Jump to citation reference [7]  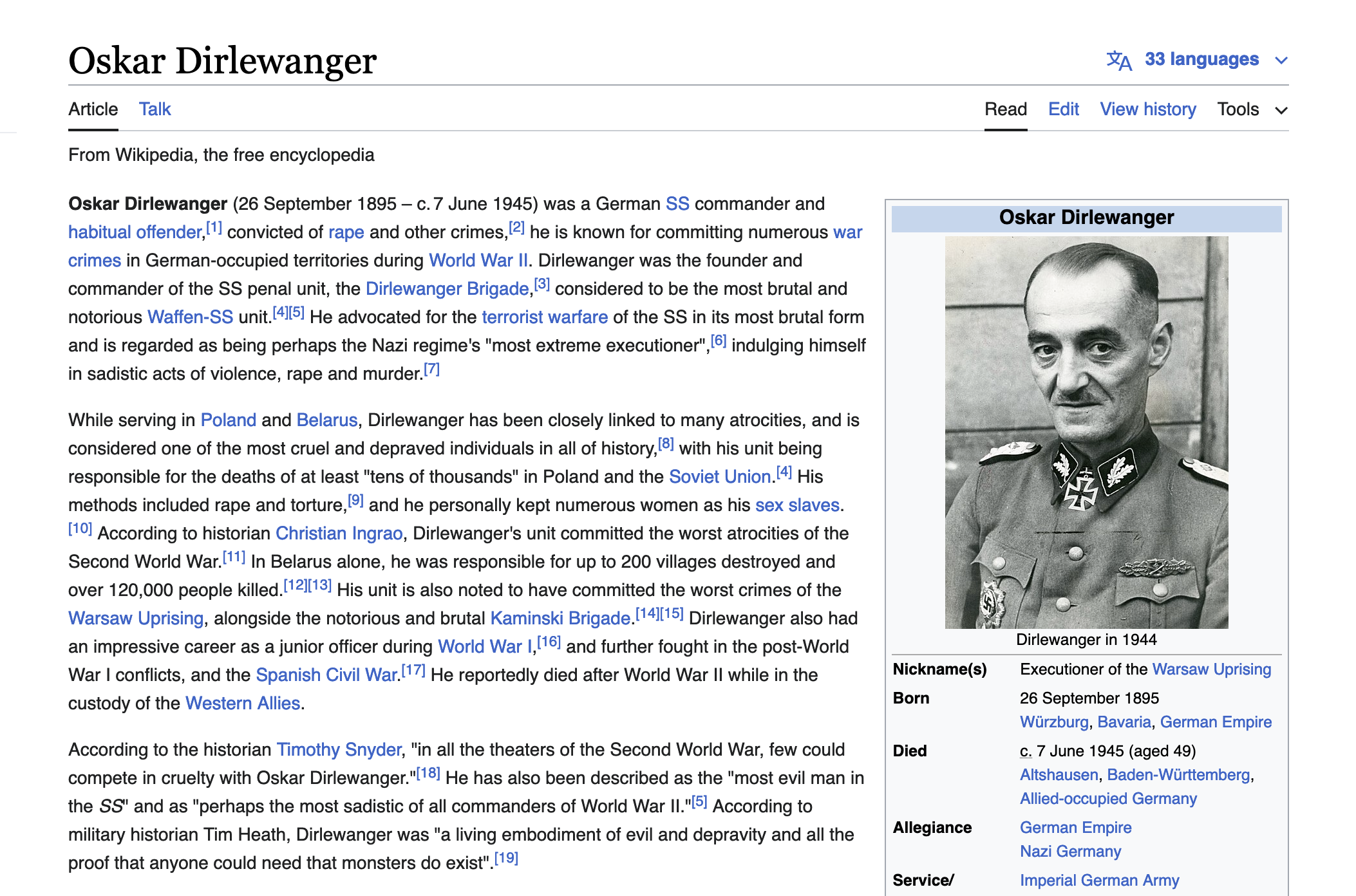click(x=431, y=369)
